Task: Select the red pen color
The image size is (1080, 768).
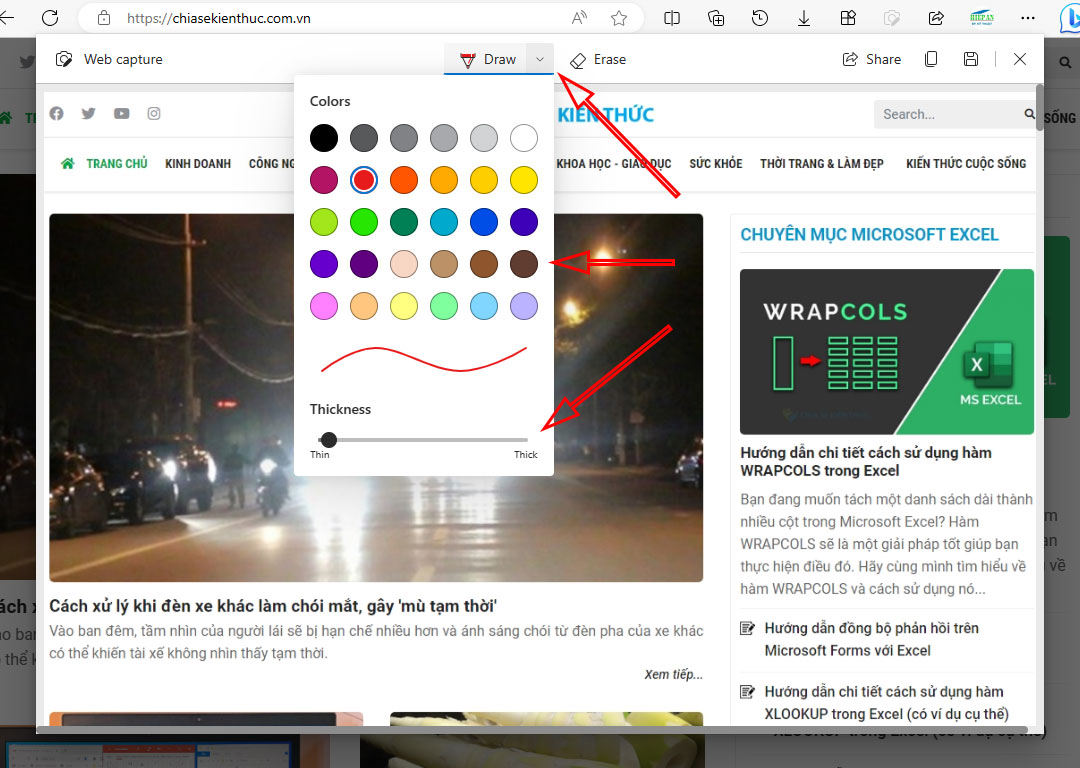Action: pos(364,180)
